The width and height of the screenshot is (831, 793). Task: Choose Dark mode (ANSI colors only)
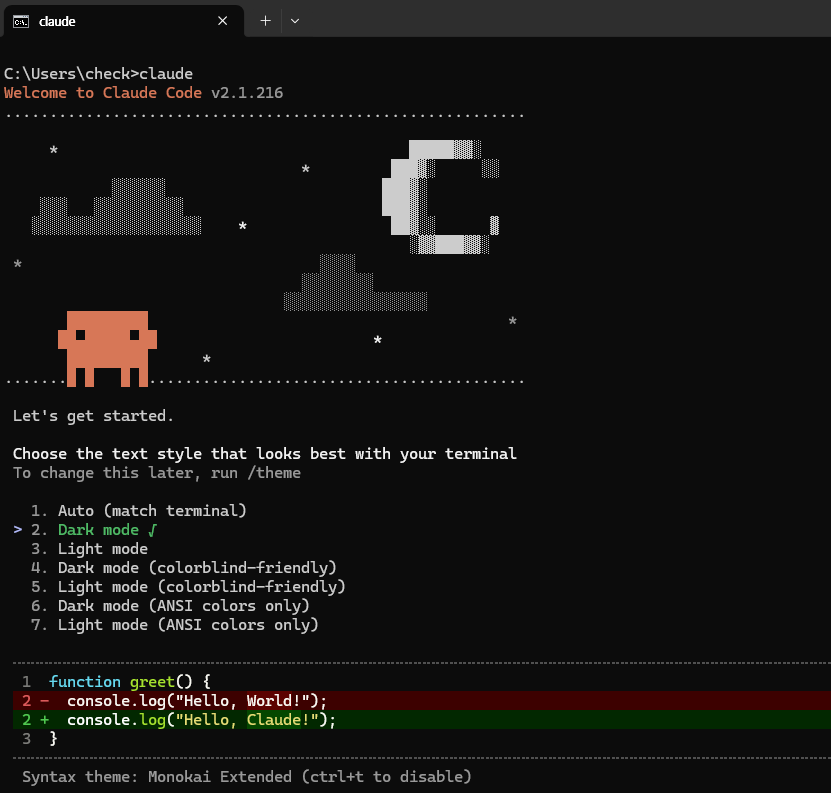click(x=170, y=606)
